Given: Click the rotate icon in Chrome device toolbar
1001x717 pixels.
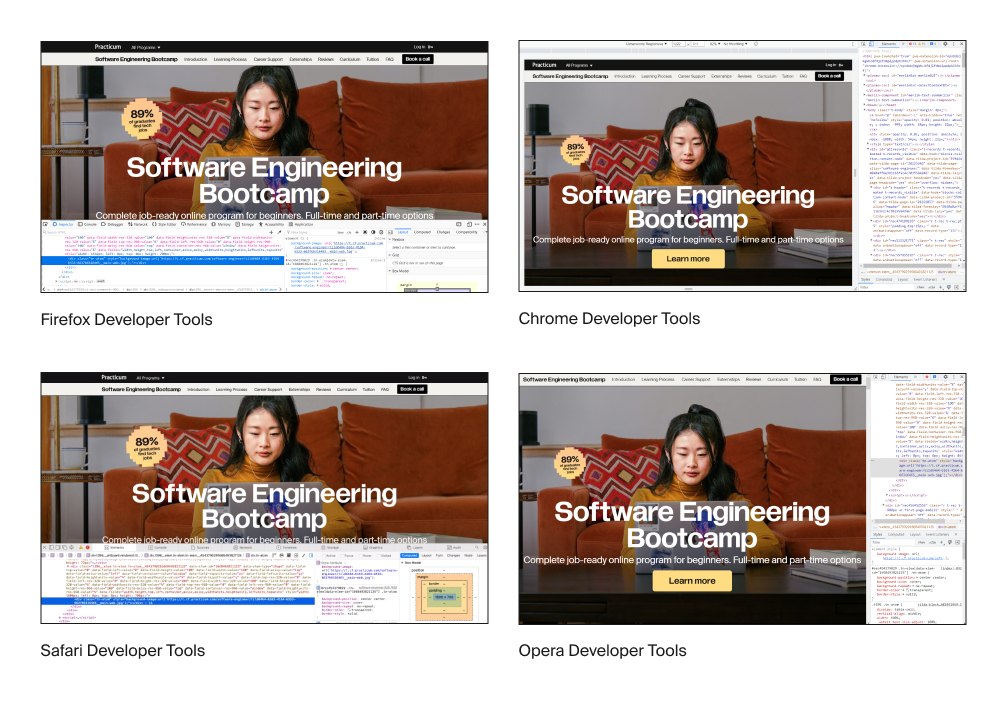Looking at the screenshot, I should (756, 44).
